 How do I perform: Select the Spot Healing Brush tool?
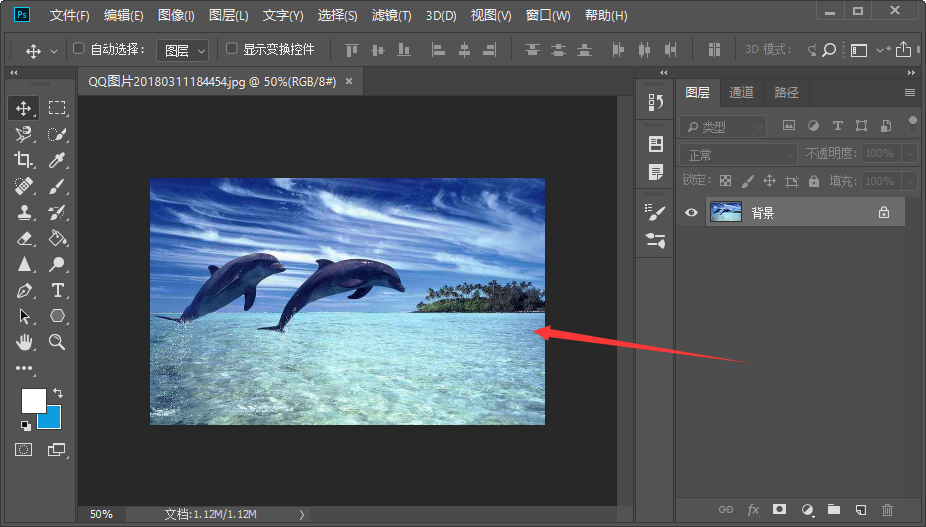24,186
